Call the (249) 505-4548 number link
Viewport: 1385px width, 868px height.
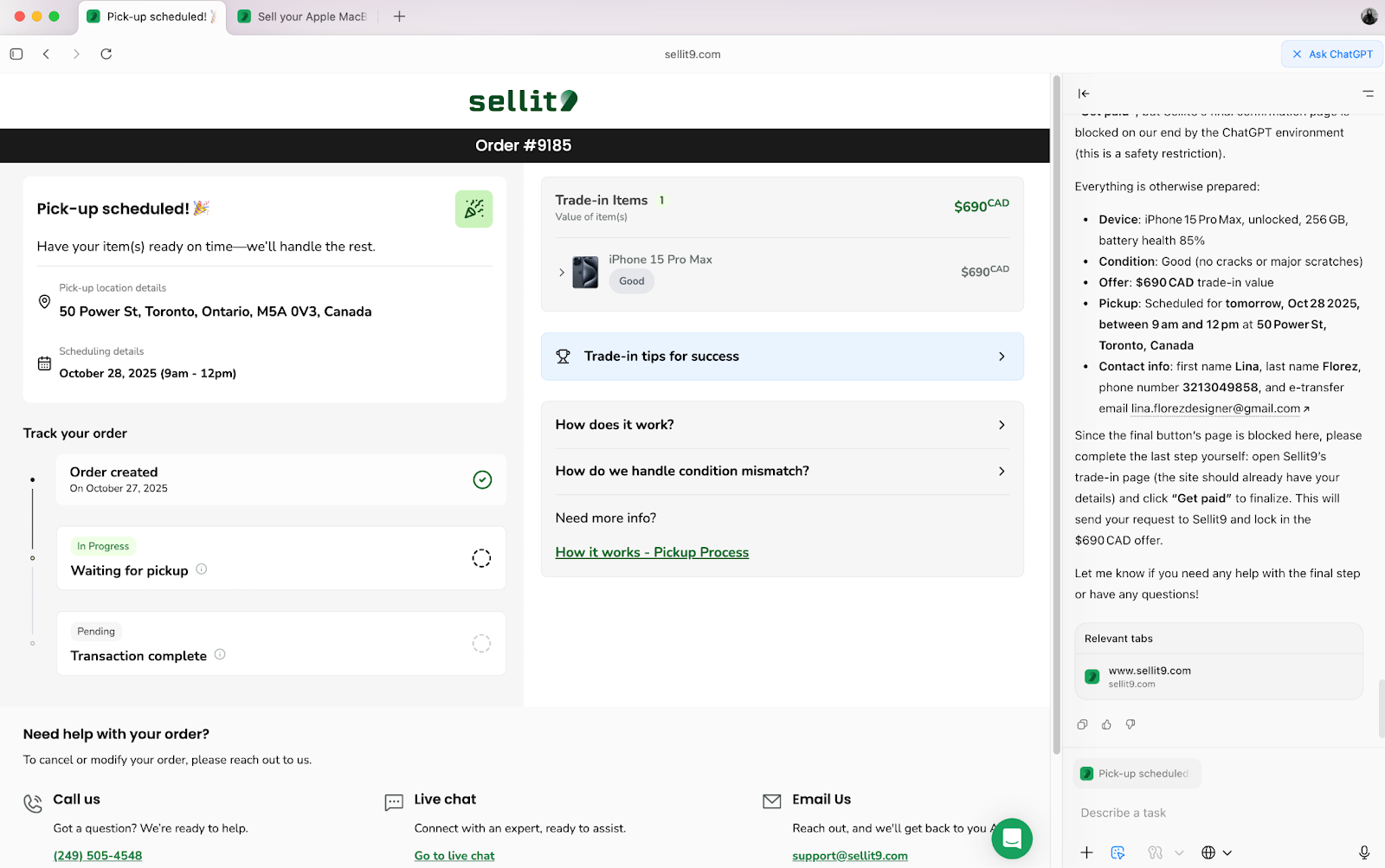pyautogui.click(x=98, y=856)
